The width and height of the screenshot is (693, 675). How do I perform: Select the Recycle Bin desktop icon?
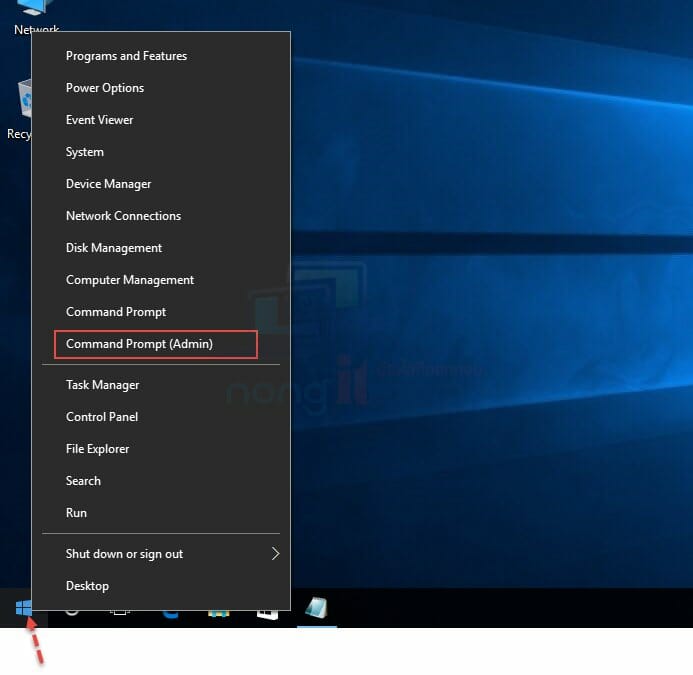(x=19, y=108)
